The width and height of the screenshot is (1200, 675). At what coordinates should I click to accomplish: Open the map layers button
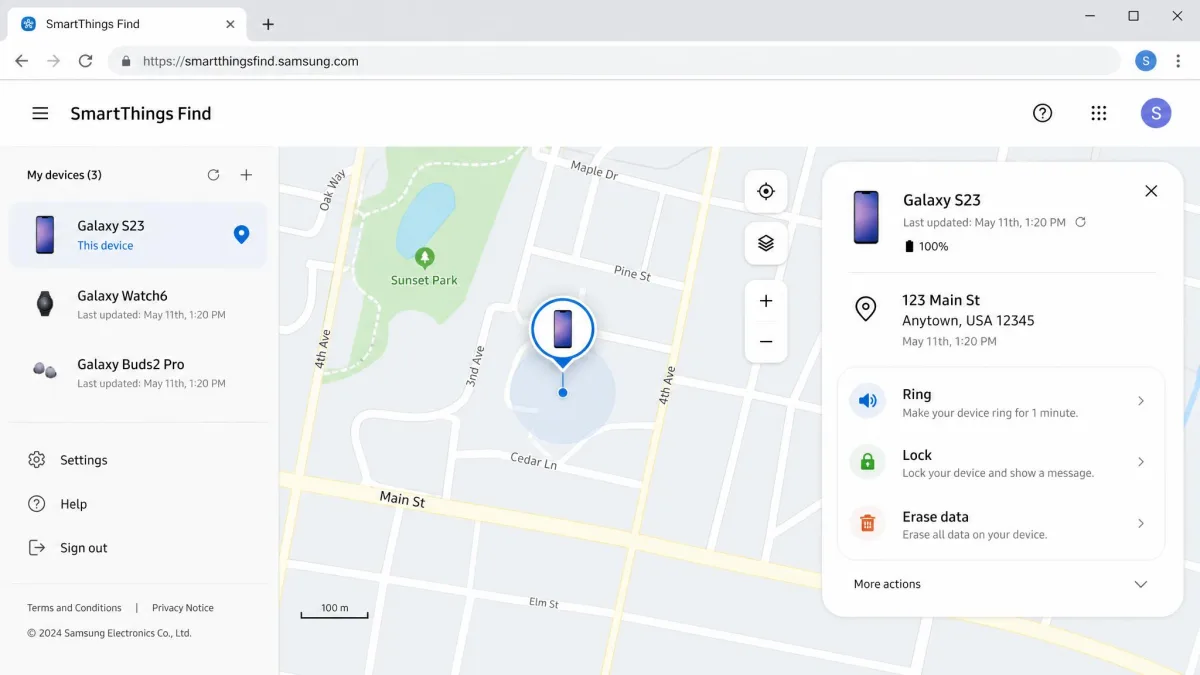[x=766, y=243]
